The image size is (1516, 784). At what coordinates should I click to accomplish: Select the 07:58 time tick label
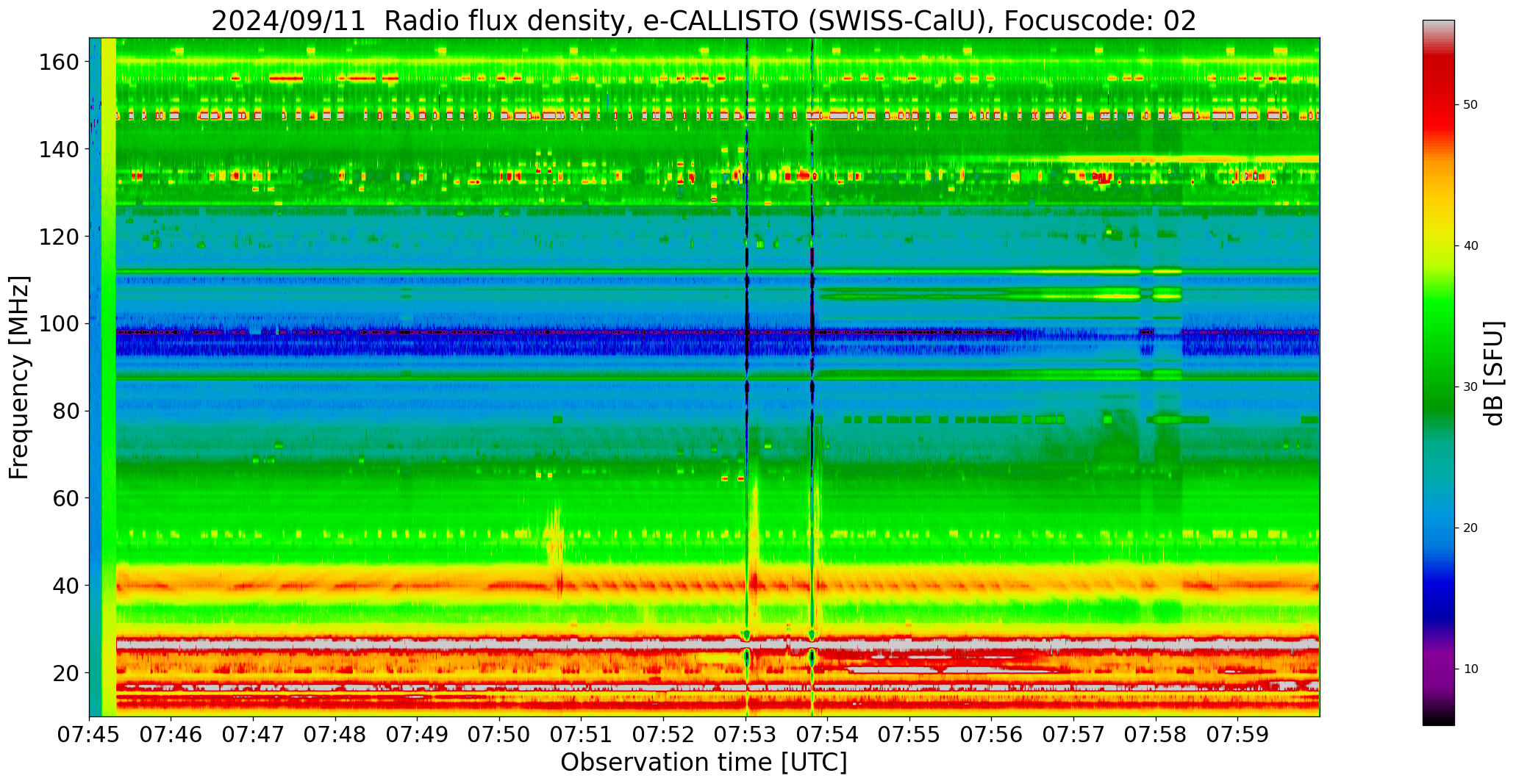(x=1156, y=735)
